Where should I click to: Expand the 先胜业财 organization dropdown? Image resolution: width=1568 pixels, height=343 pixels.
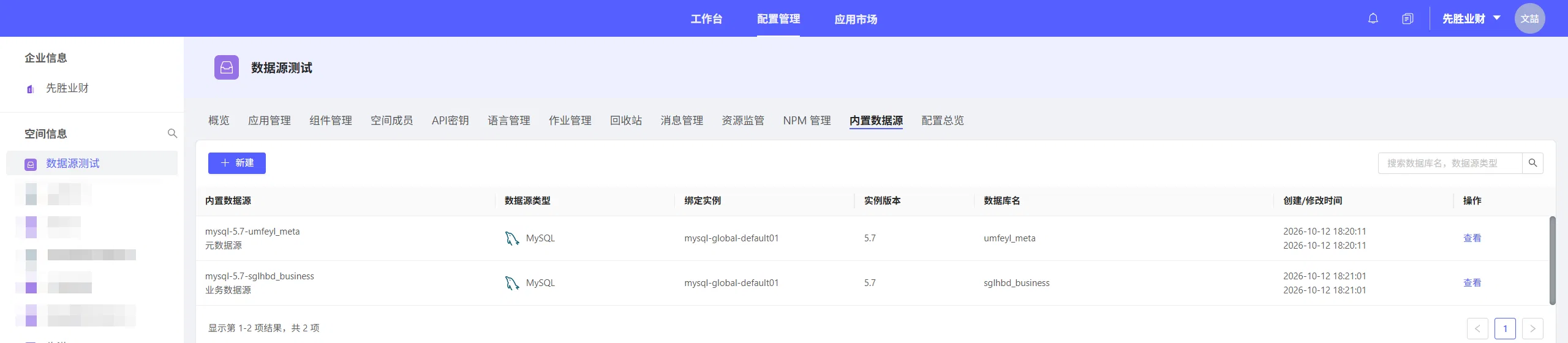pos(1471,18)
